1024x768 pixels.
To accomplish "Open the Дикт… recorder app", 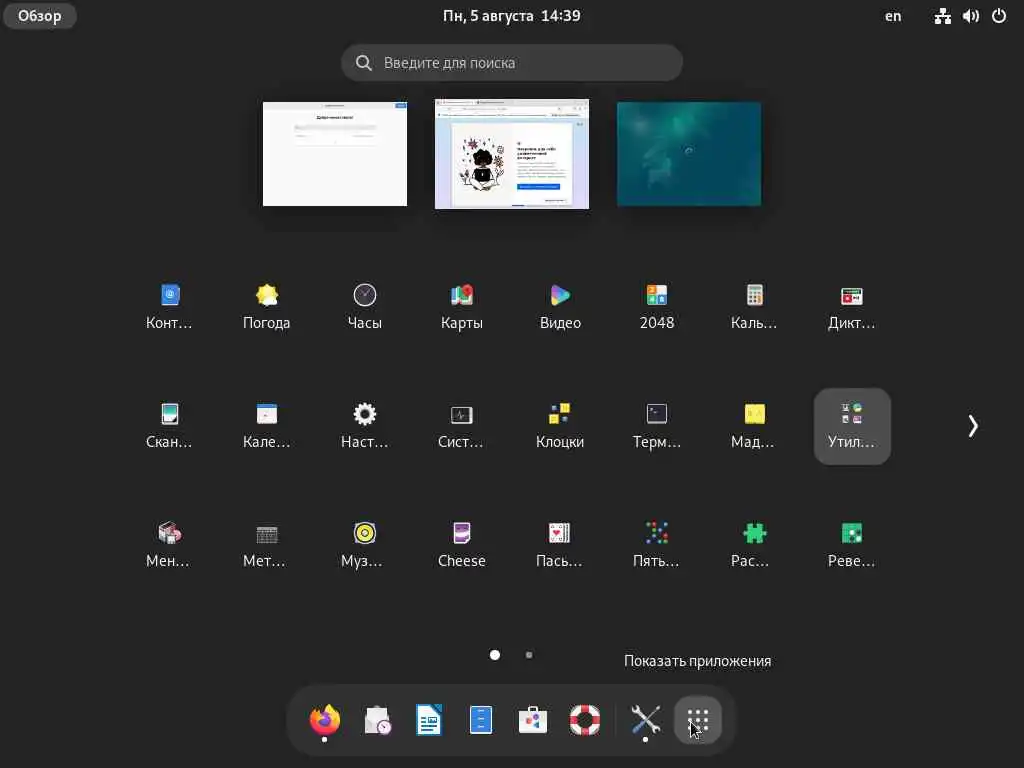I will 852,306.
